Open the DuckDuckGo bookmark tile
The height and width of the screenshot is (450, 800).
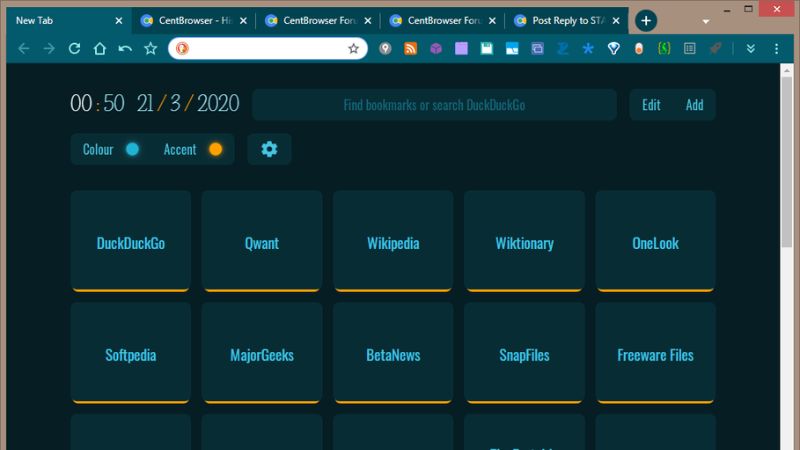click(x=131, y=241)
